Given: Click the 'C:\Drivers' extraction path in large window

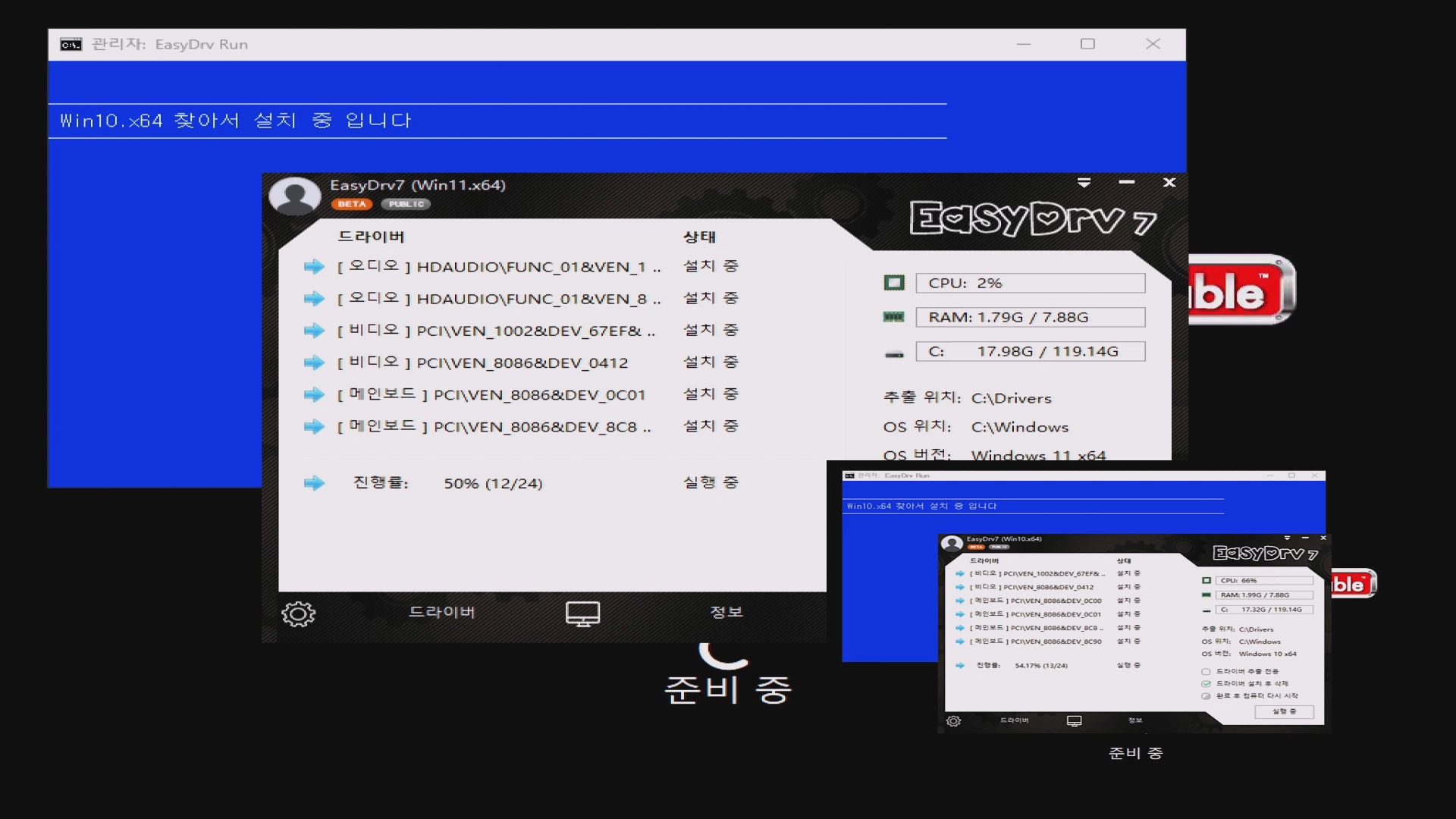Looking at the screenshot, I should [1012, 399].
